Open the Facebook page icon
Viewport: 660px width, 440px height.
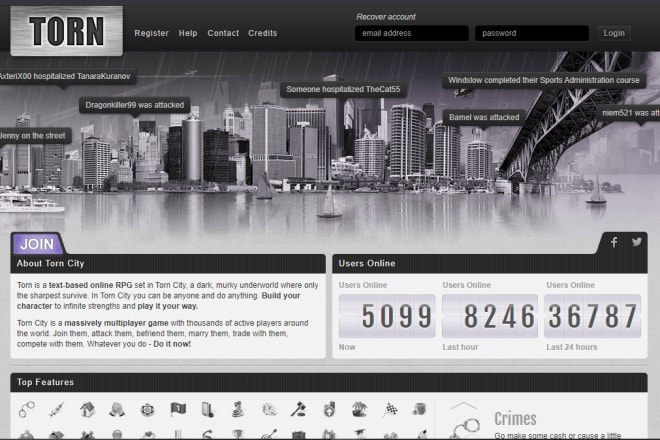[x=614, y=242]
